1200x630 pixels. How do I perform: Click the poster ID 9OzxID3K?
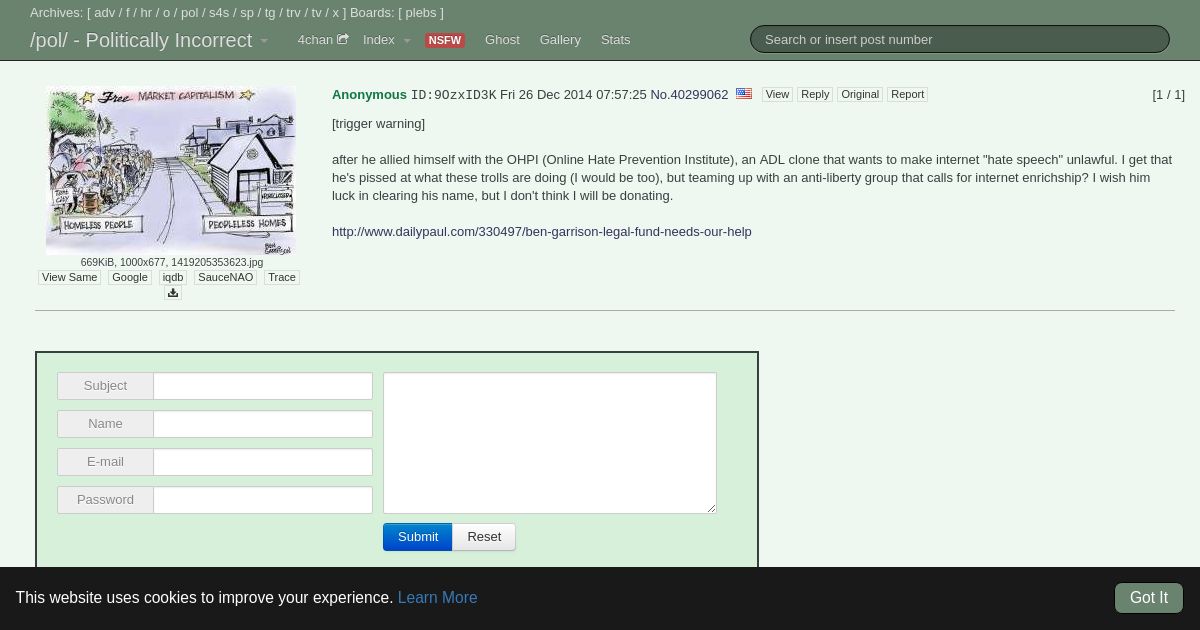pos(454,95)
